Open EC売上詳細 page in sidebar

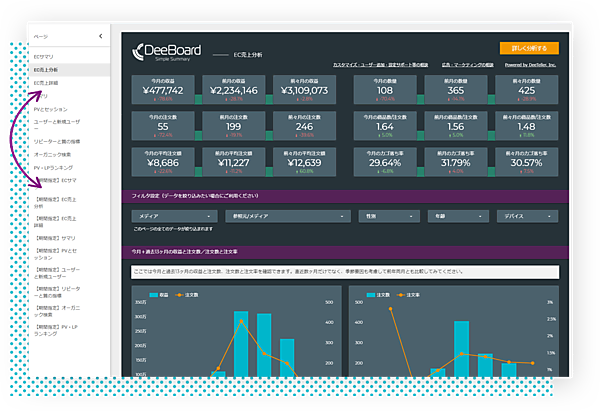[x=49, y=82]
